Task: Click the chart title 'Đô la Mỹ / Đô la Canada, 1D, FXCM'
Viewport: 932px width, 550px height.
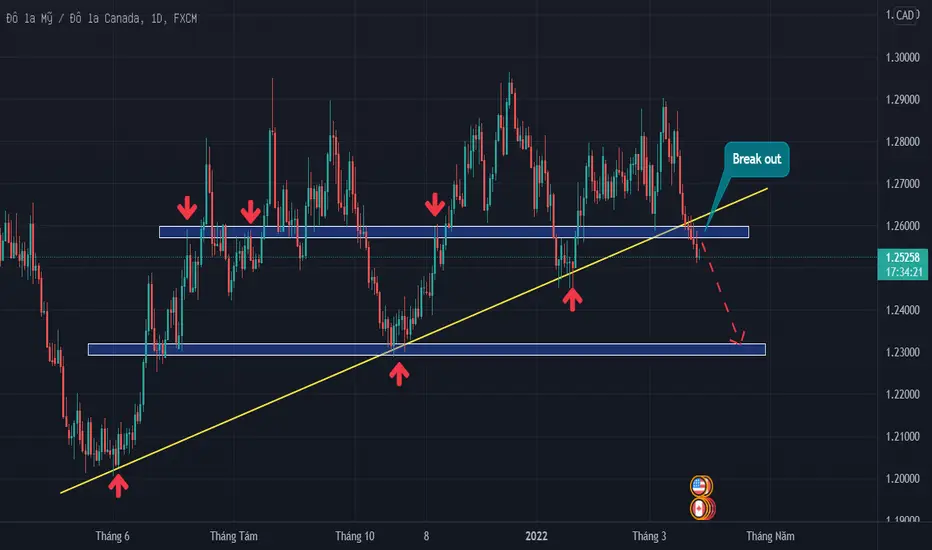Action: point(102,18)
